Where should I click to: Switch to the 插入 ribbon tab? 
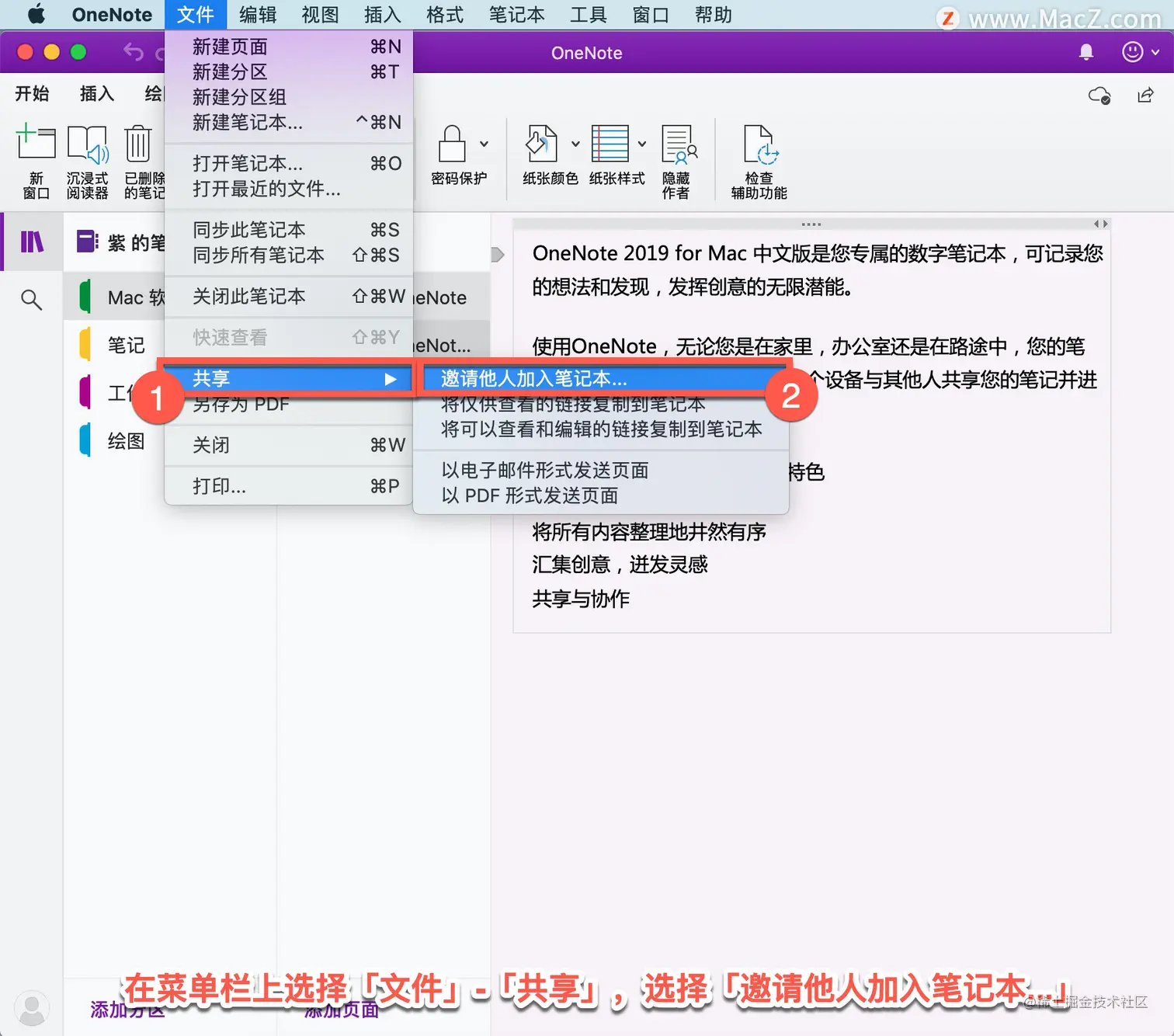coord(97,93)
